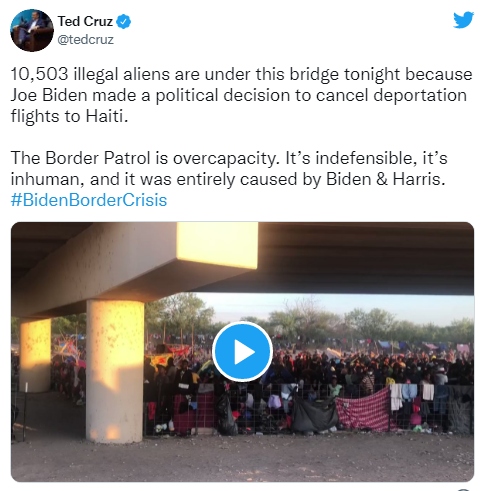Click the text "caused by Biden & Harris."
The image size is (483, 491).
tap(343, 179)
